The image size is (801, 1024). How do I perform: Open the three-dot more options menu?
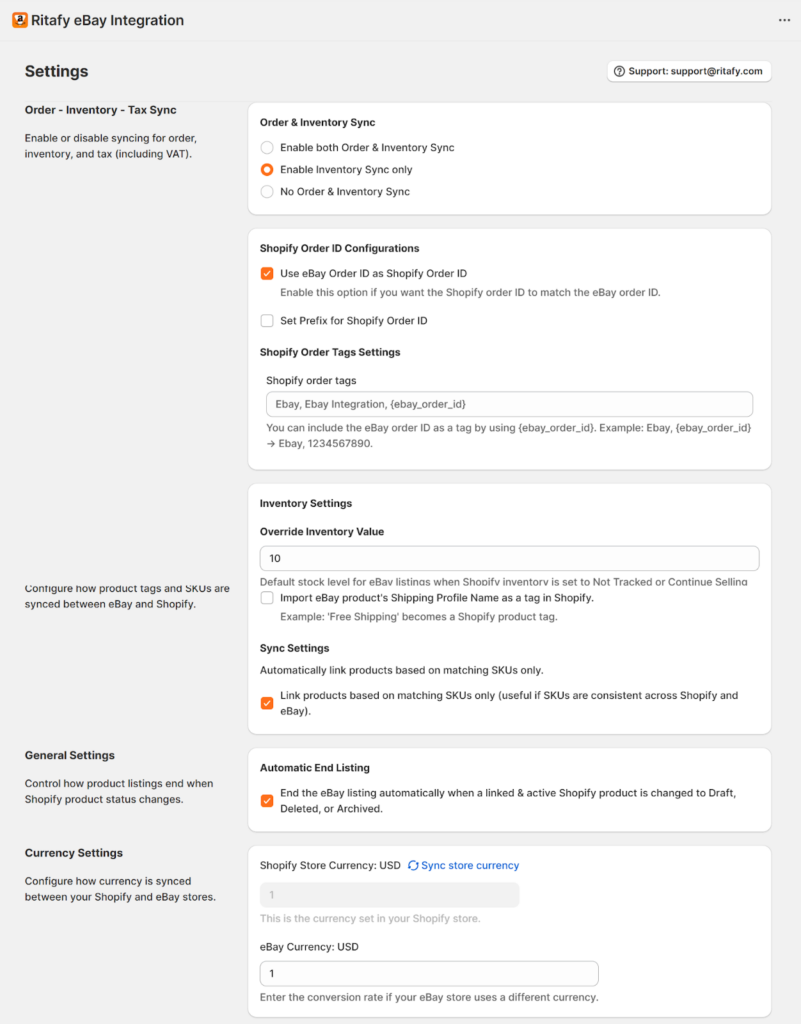coord(784,20)
